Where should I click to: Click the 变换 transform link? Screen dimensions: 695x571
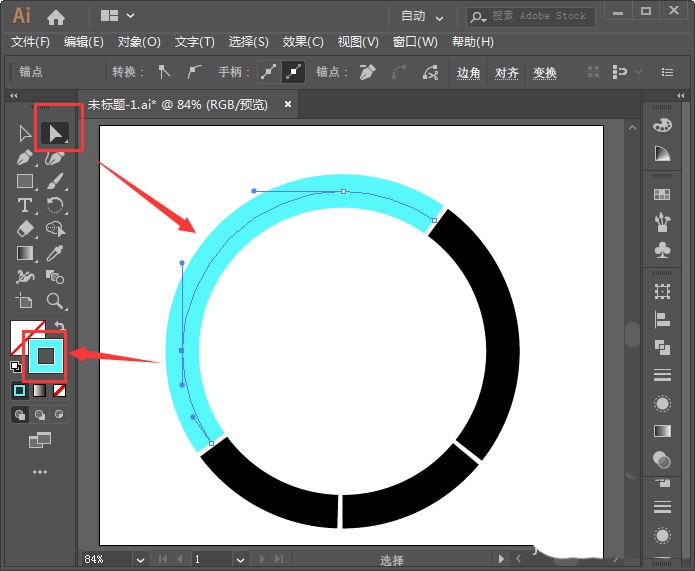pyautogui.click(x=545, y=73)
